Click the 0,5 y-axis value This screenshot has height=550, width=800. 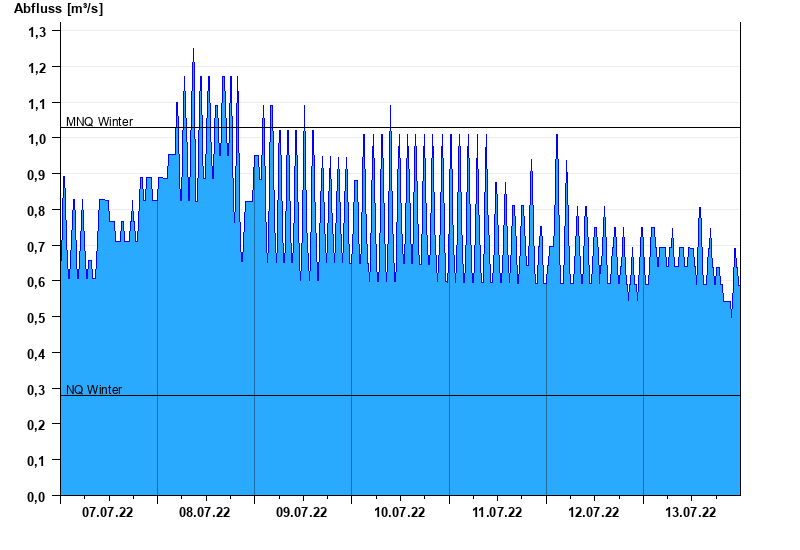pos(37,317)
